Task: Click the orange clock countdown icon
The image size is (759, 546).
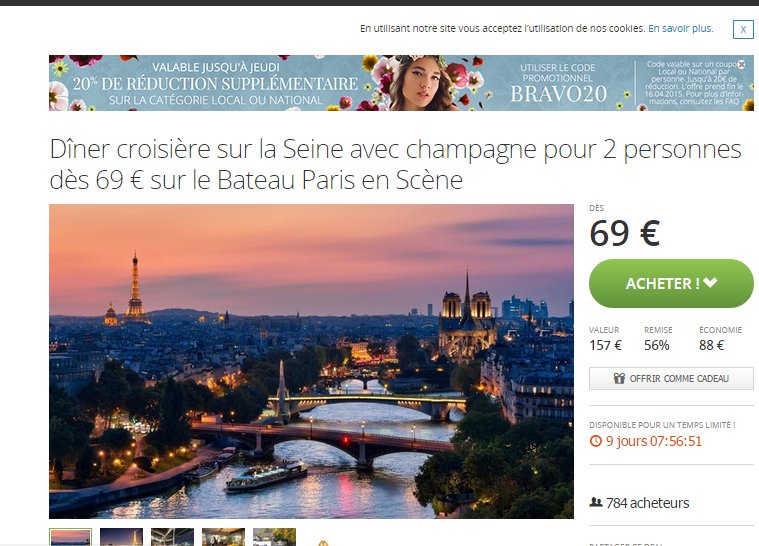Action: tap(595, 441)
